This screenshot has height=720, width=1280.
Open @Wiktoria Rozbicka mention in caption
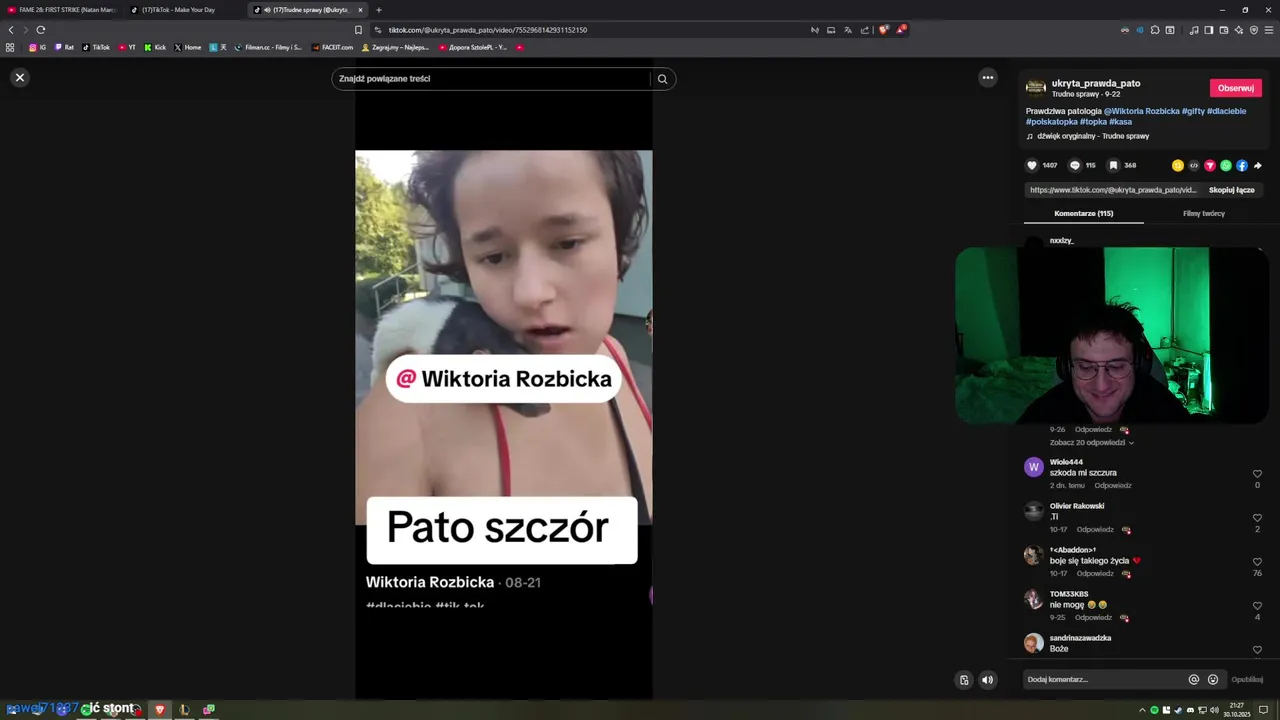point(1142,111)
